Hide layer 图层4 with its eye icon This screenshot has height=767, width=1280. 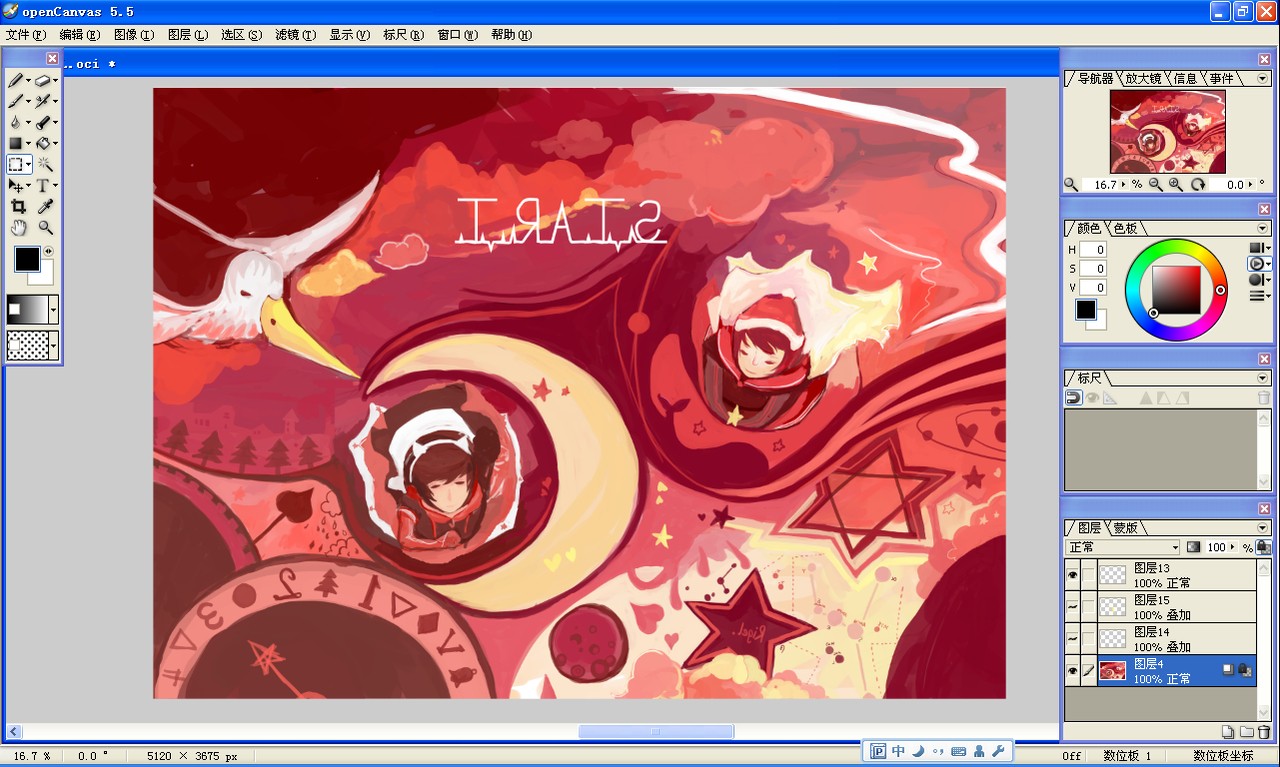(1072, 671)
